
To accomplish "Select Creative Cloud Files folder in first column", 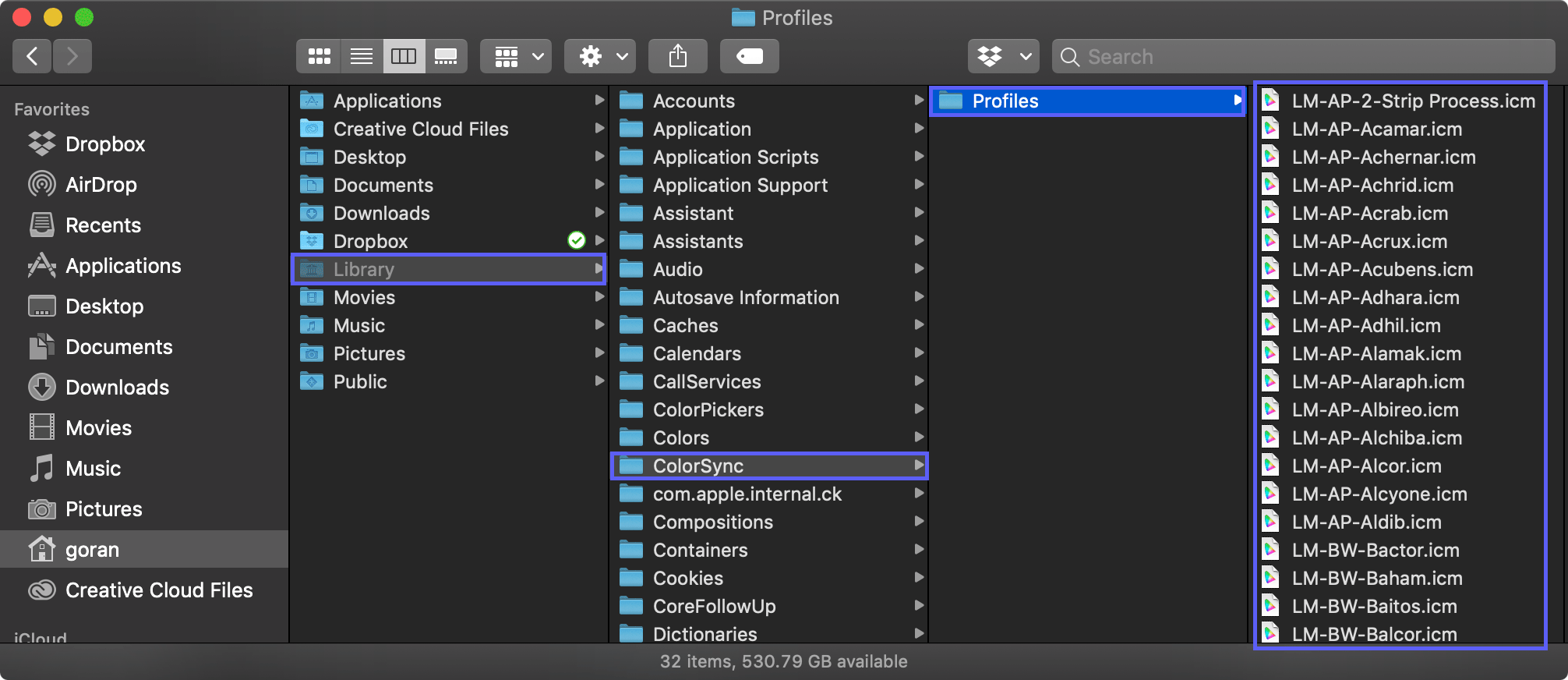I will (449, 129).
